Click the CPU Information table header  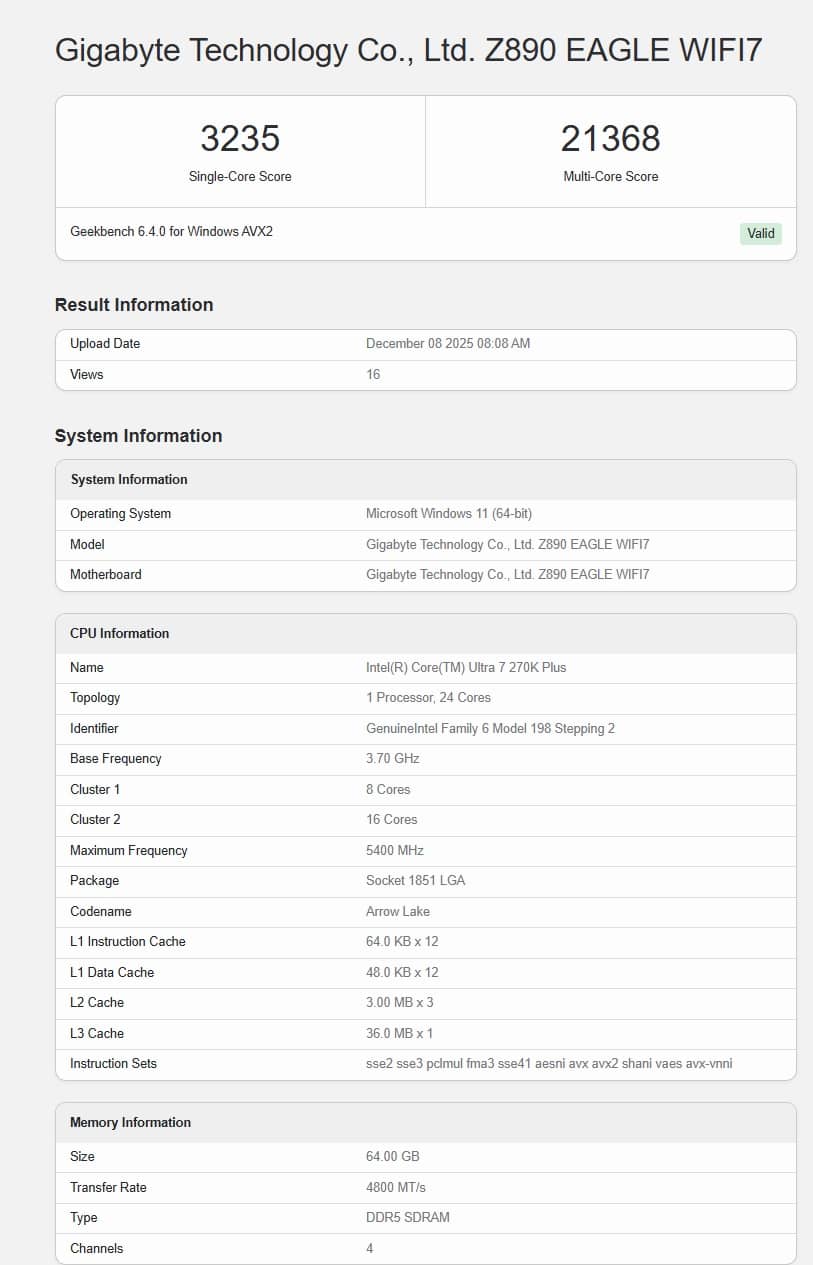pos(120,633)
